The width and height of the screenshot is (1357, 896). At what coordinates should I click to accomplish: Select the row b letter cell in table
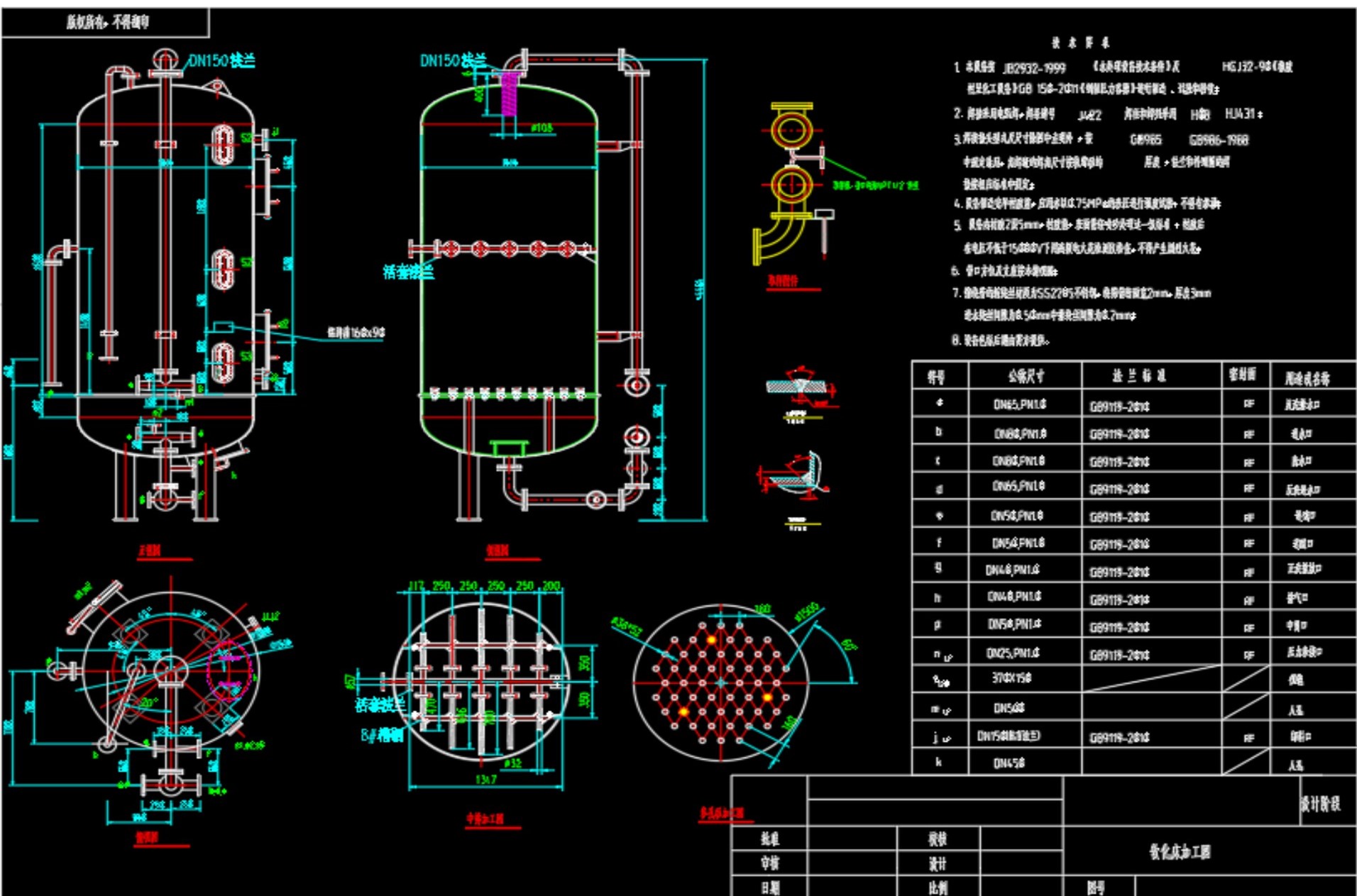point(938,432)
